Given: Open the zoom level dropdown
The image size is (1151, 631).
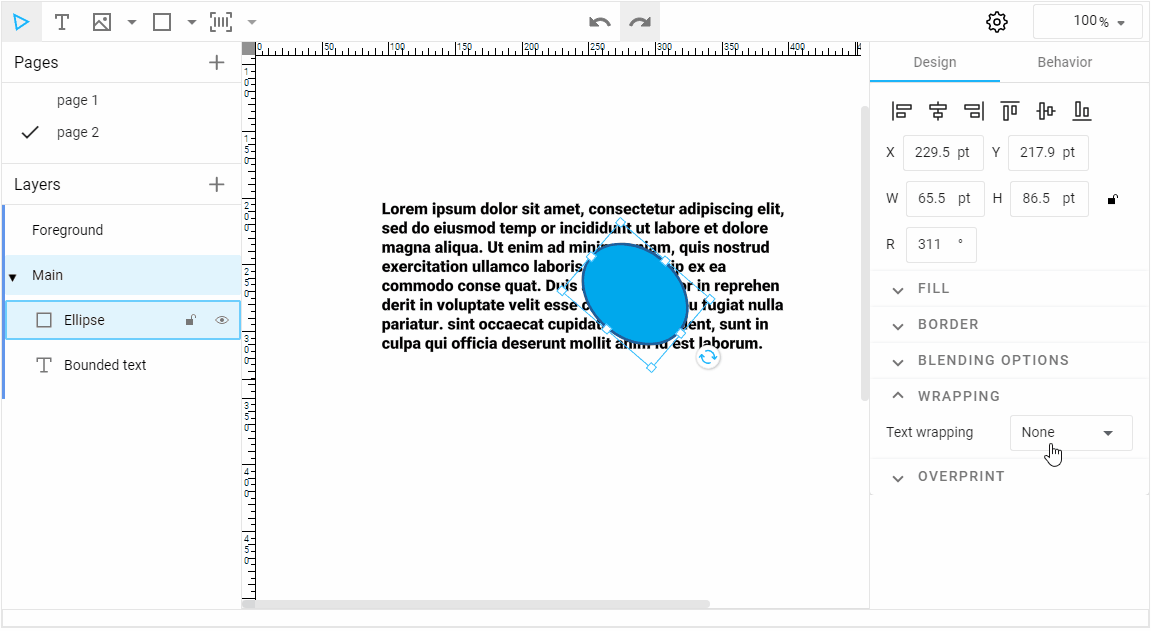Looking at the screenshot, I should [1088, 21].
